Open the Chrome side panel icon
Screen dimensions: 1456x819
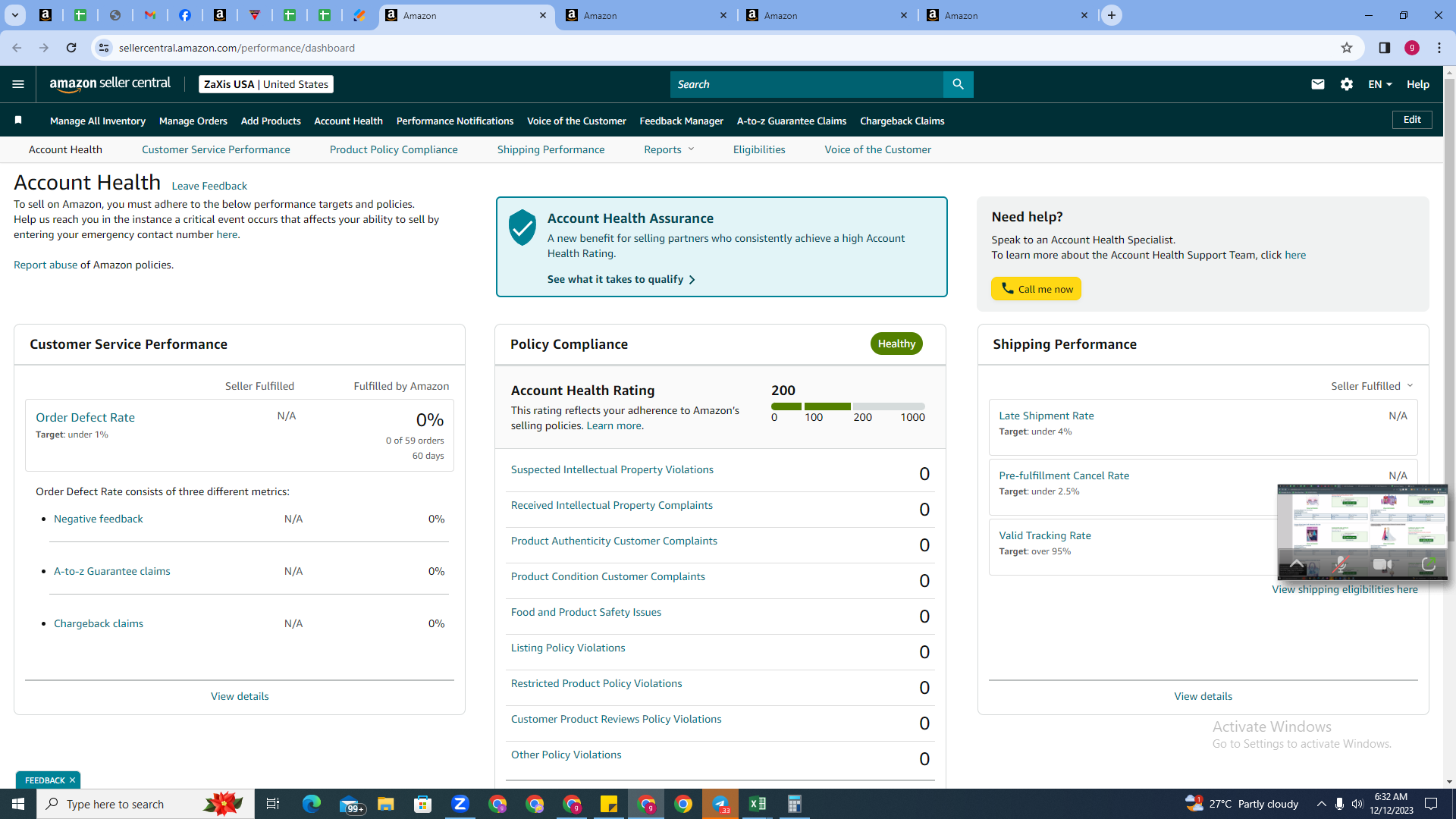[1385, 48]
